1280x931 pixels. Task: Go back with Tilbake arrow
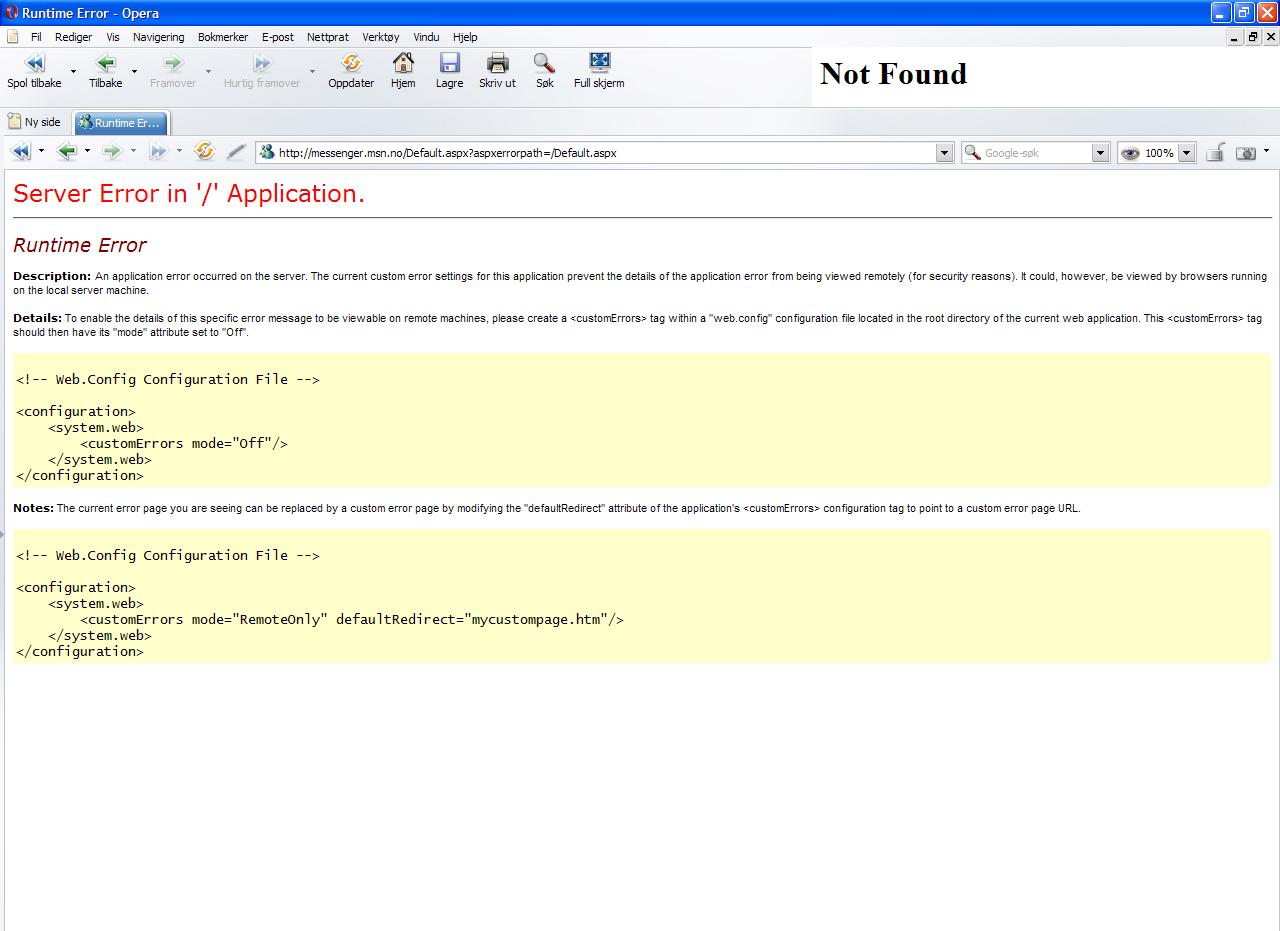pyautogui.click(x=105, y=65)
